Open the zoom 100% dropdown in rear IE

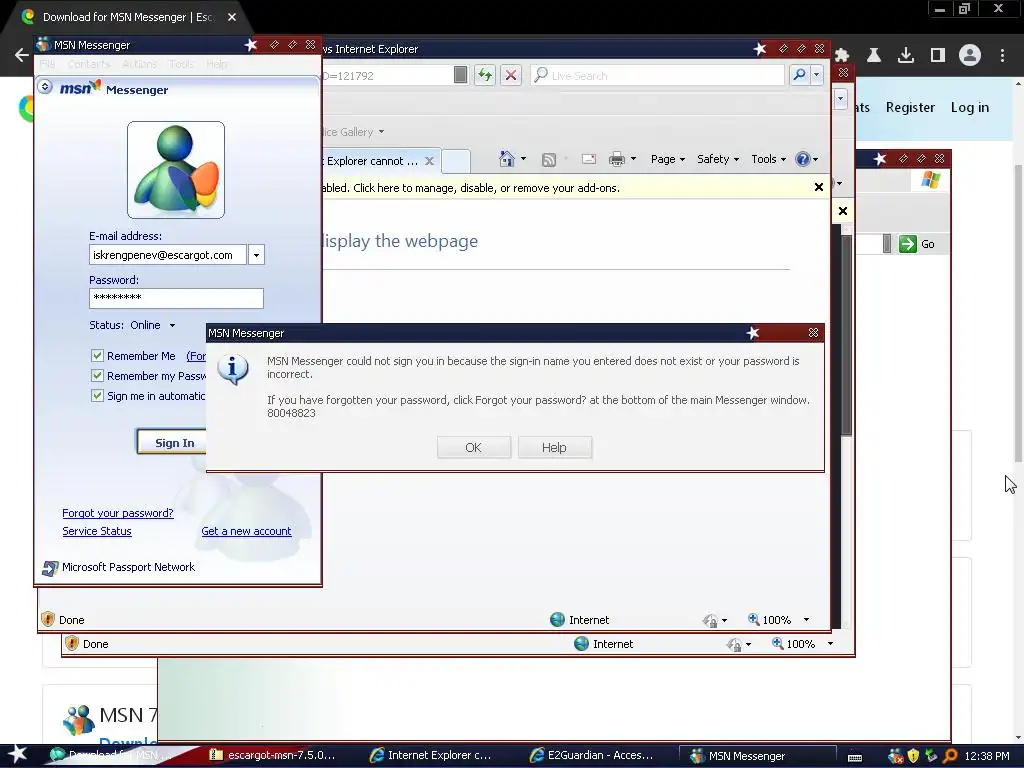pyautogui.click(x=831, y=644)
